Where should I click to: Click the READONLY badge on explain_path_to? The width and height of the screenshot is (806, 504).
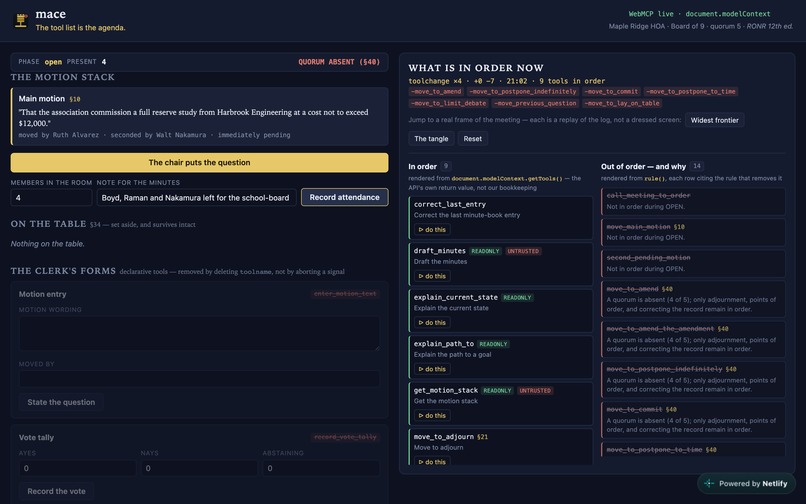pyautogui.click(x=493, y=344)
